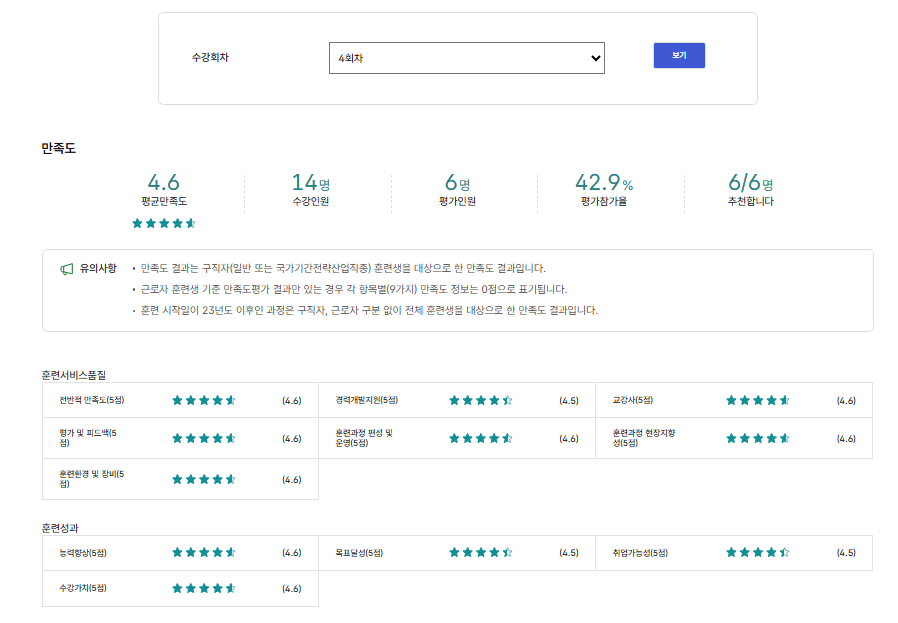Click the star rating for 평가 및 피드백
898x623 pixels.
pos(204,438)
